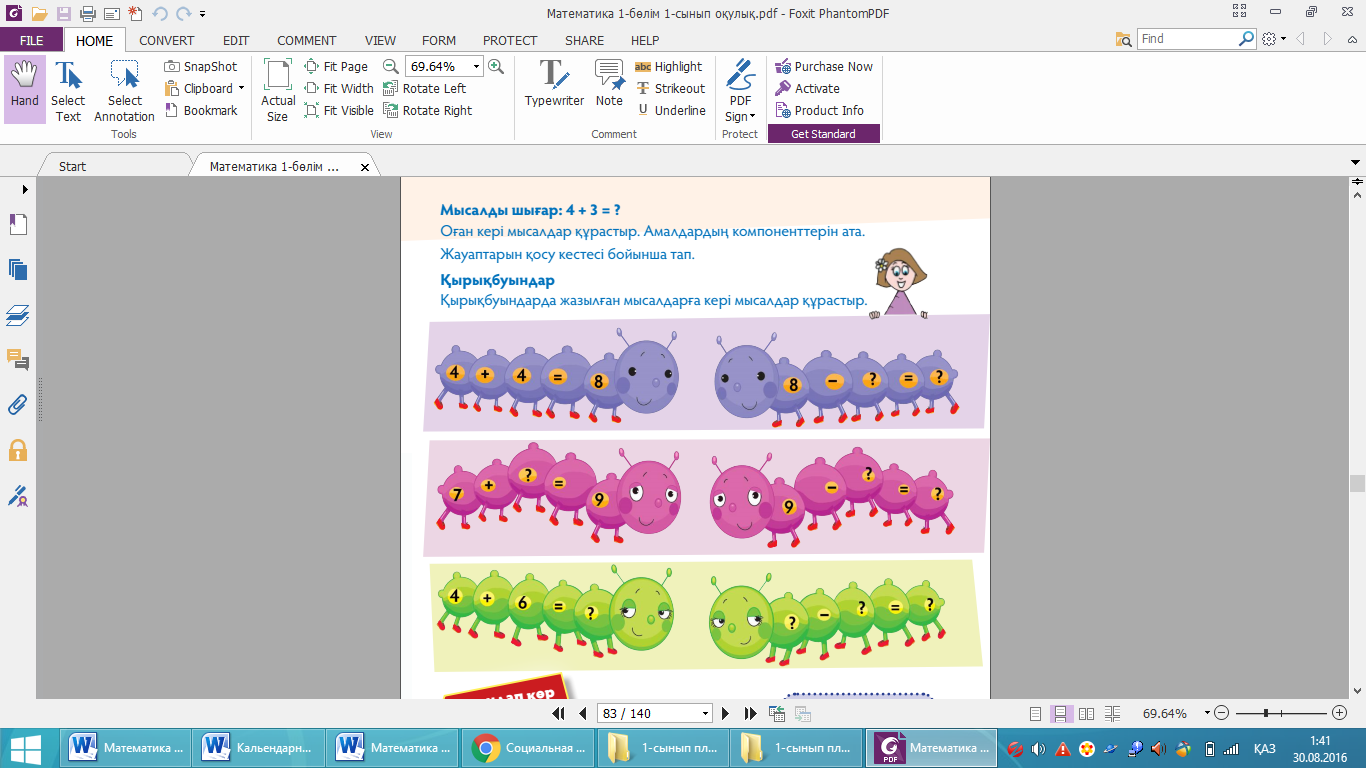Viewport: 1366px width, 768px height.
Task: Click the print icon in quick access toolbar
Action: click(87, 14)
